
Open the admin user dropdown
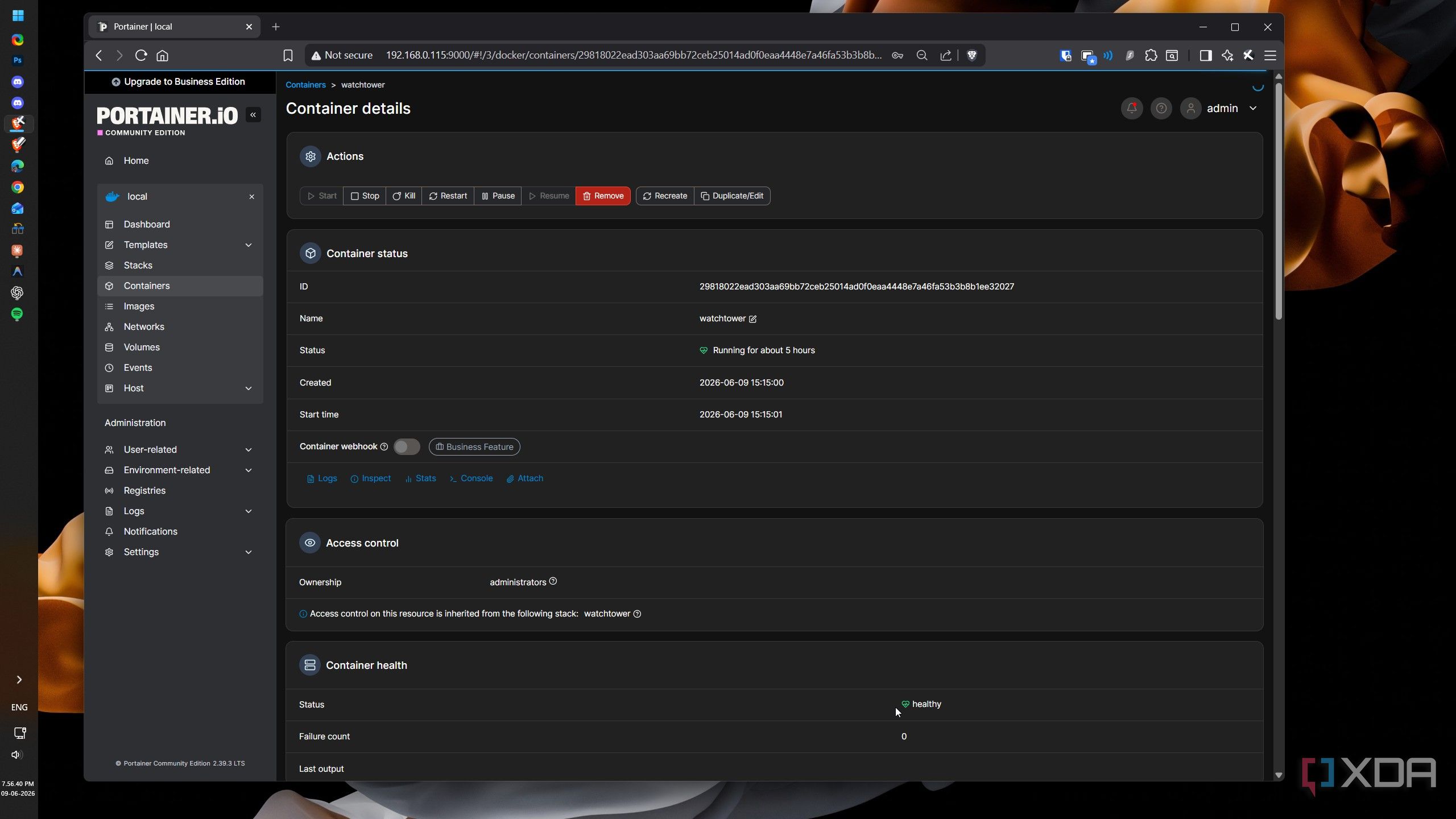[1221, 108]
